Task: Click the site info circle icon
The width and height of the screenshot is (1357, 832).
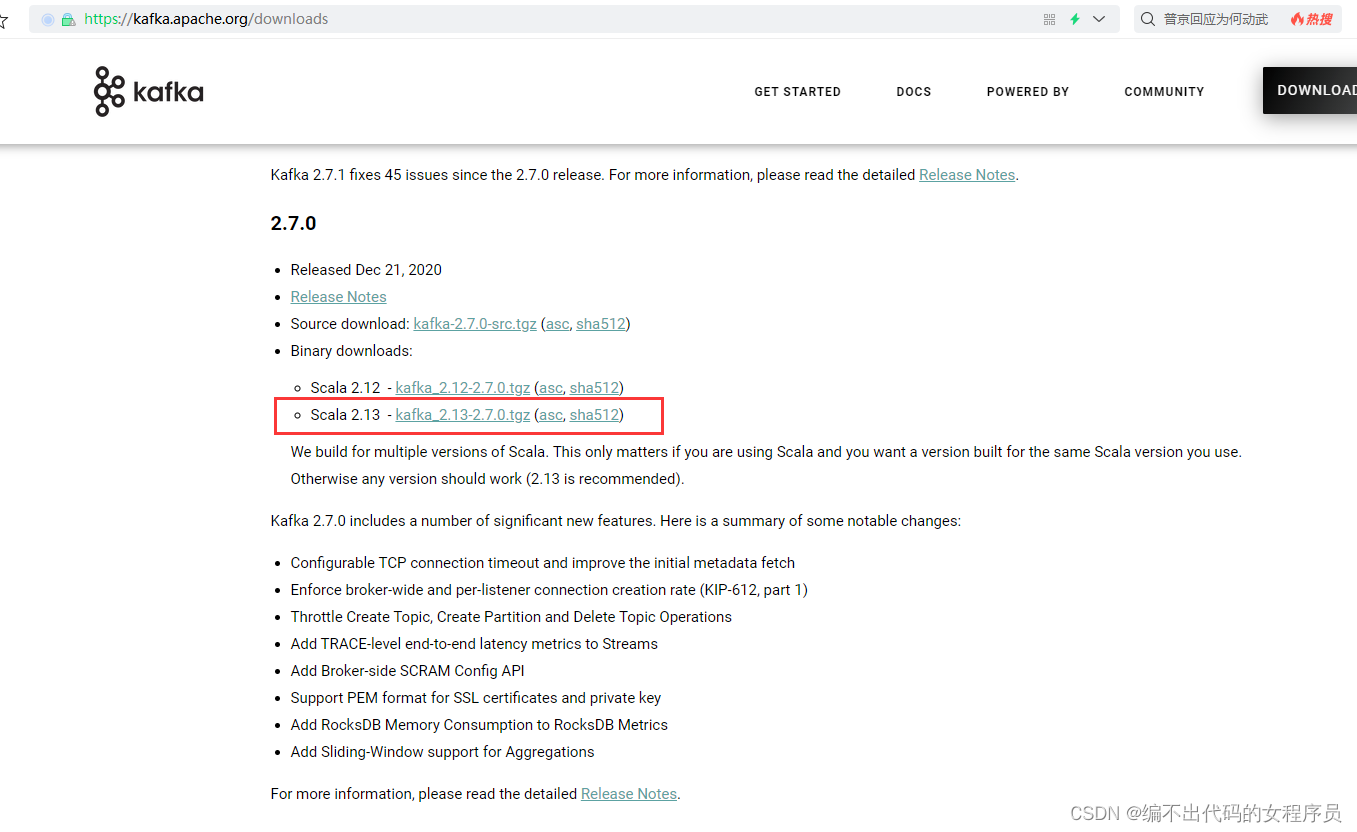Action: 47,19
